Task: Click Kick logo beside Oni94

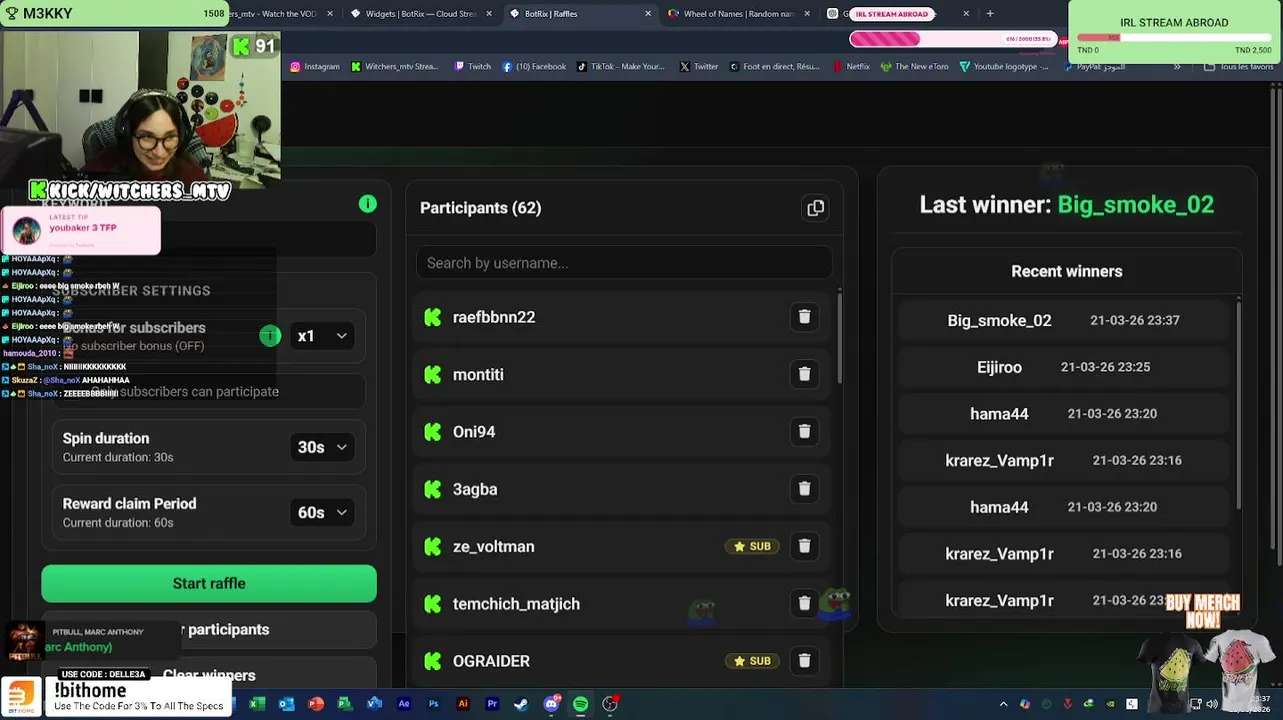Action: coord(433,432)
